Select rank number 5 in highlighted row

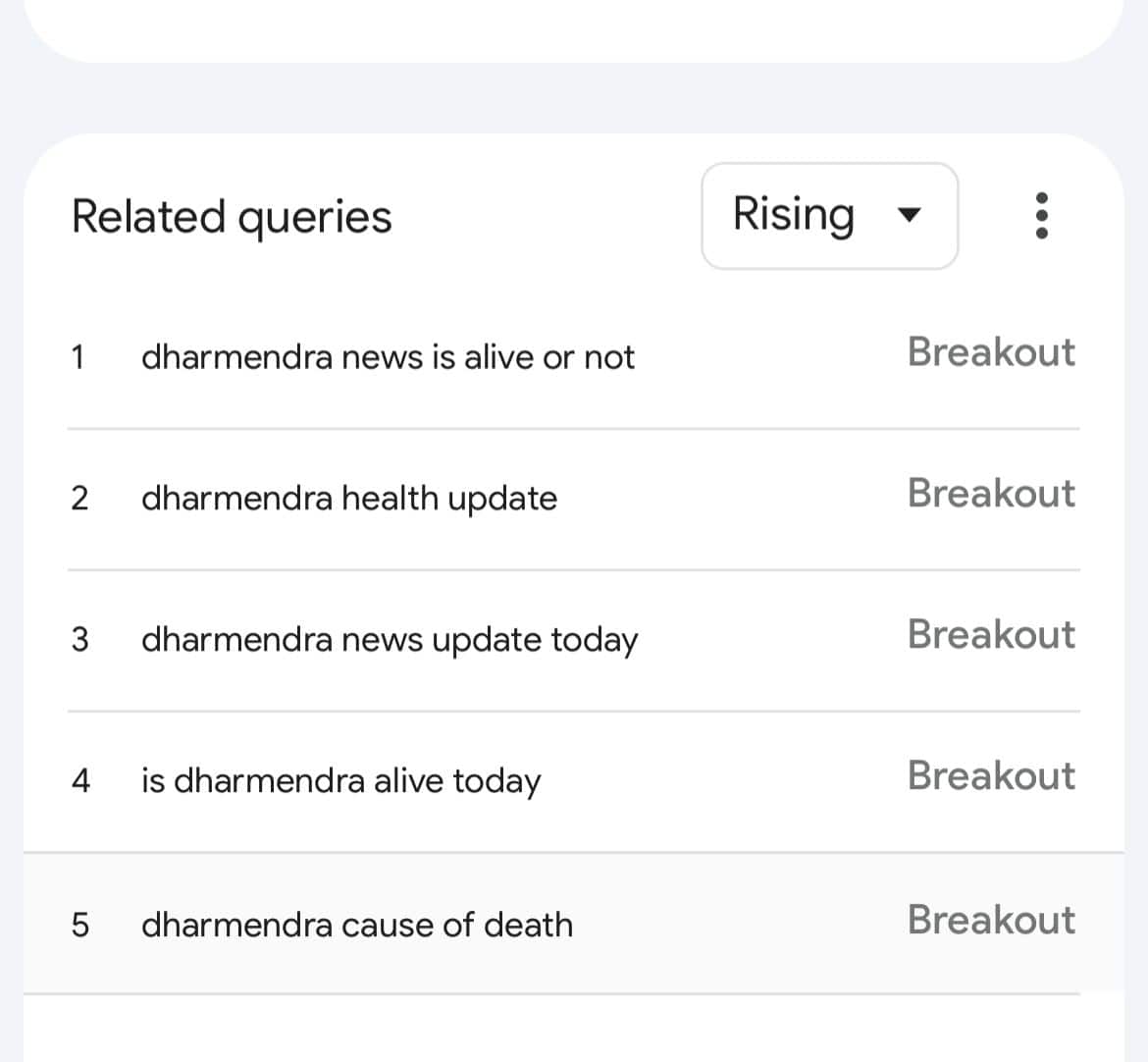pyautogui.click(x=79, y=925)
